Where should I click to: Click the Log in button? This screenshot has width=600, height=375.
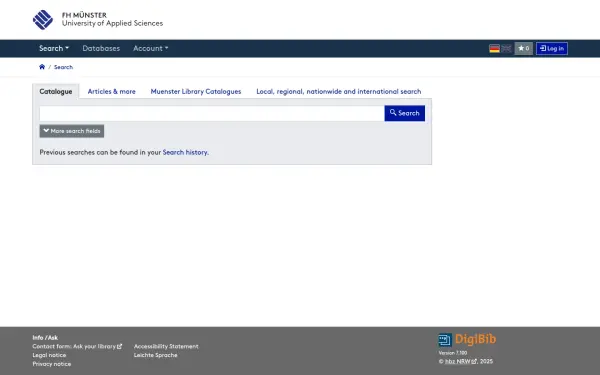click(552, 49)
